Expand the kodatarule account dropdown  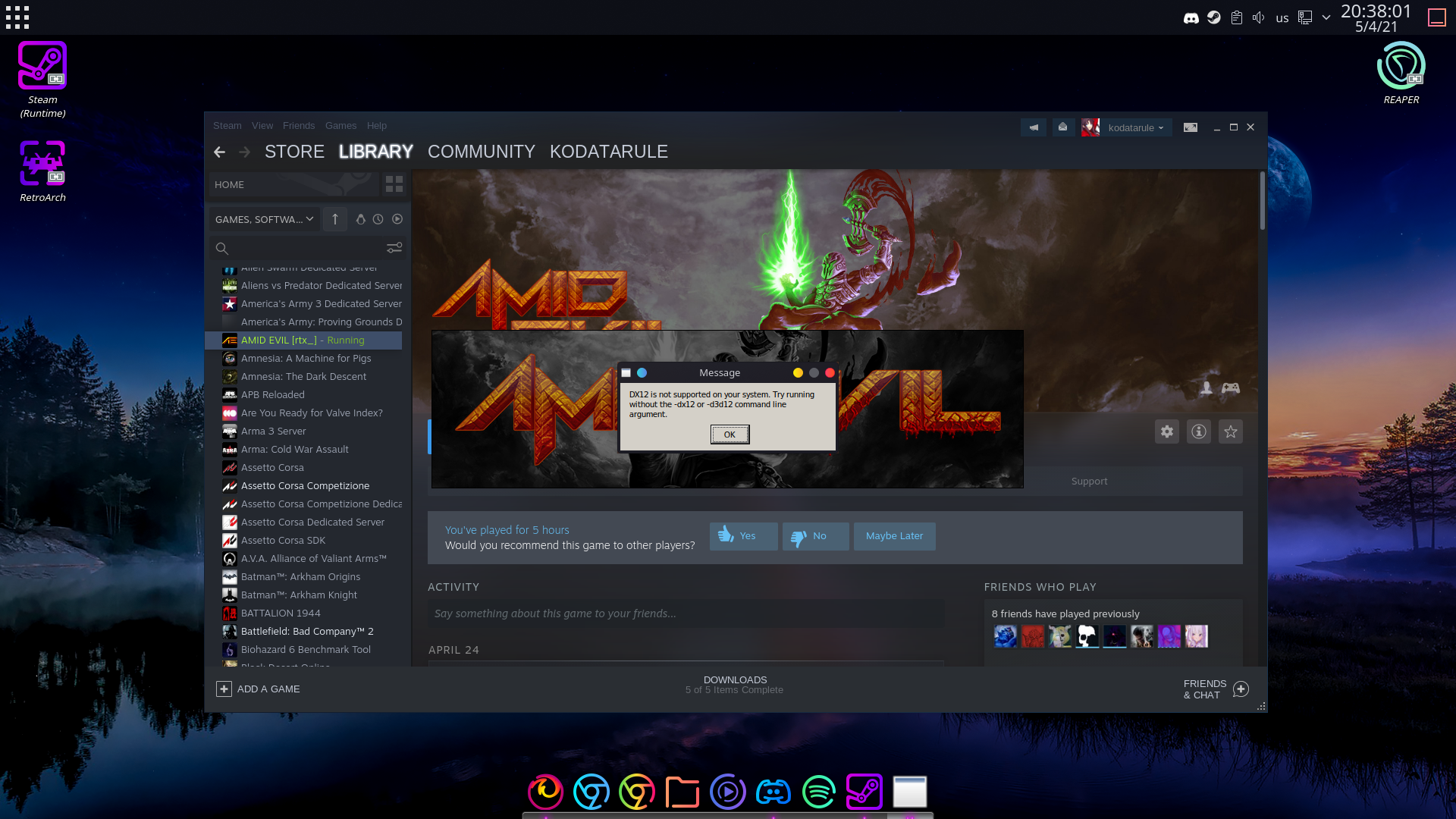coord(1135,127)
